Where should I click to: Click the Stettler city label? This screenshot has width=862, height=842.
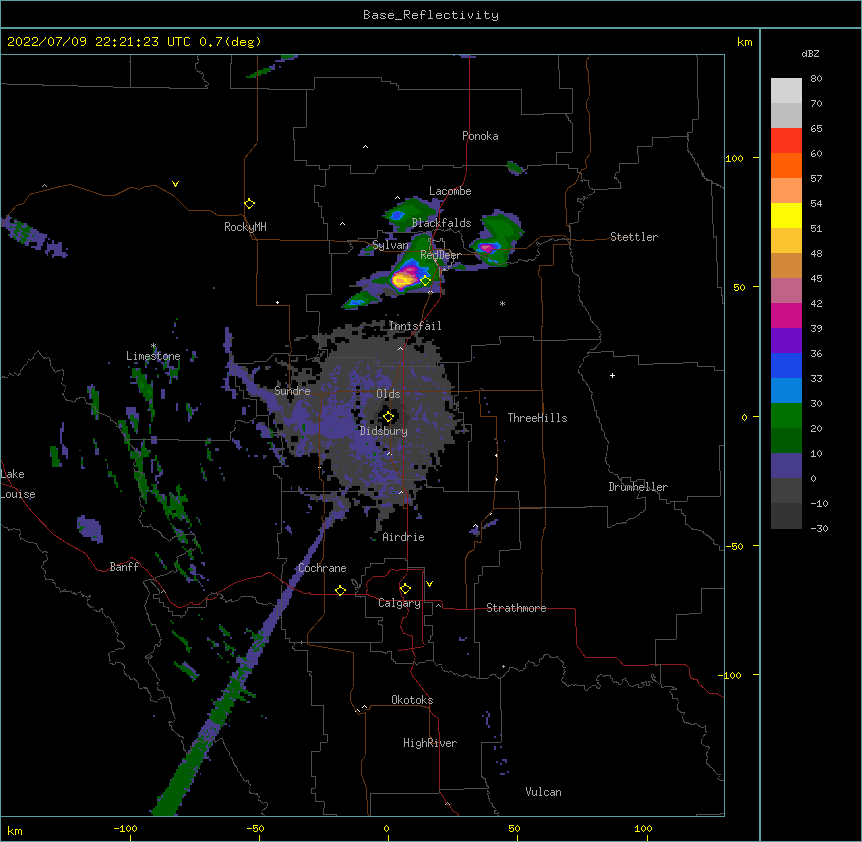pos(633,237)
